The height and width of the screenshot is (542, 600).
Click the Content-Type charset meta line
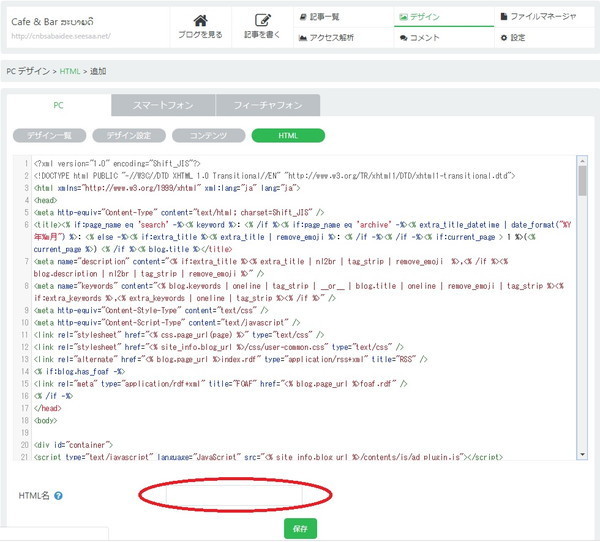(x=179, y=212)
